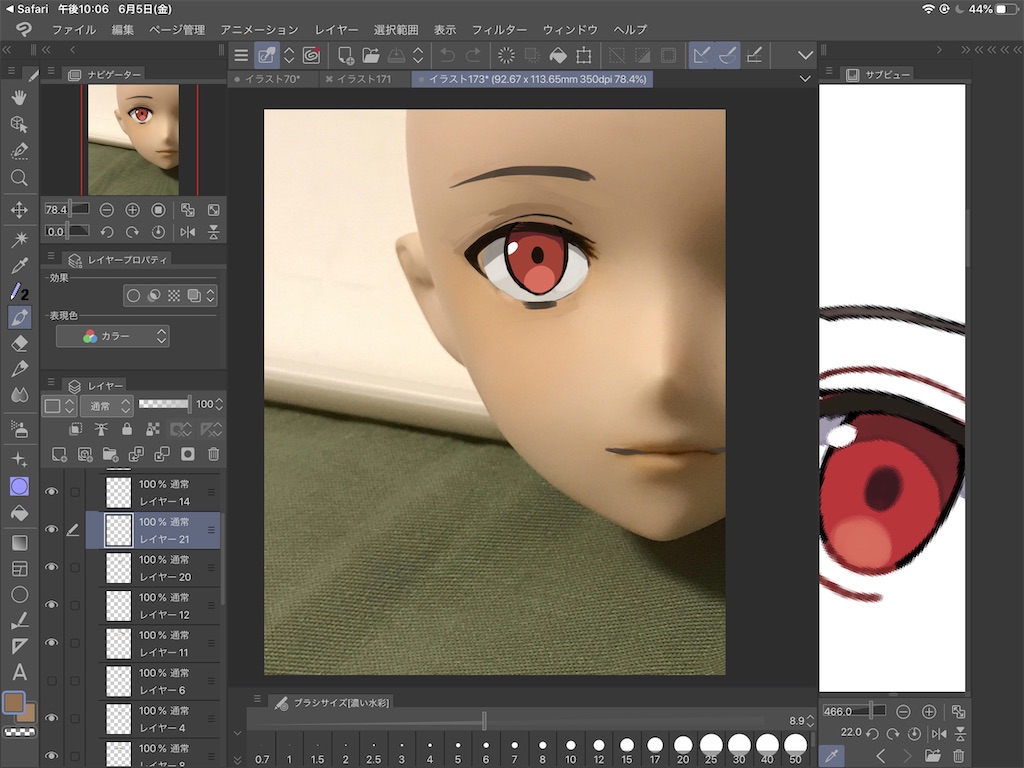
Task: Select the Fill bucket tool in the toolbox
Action: (20, 513)
